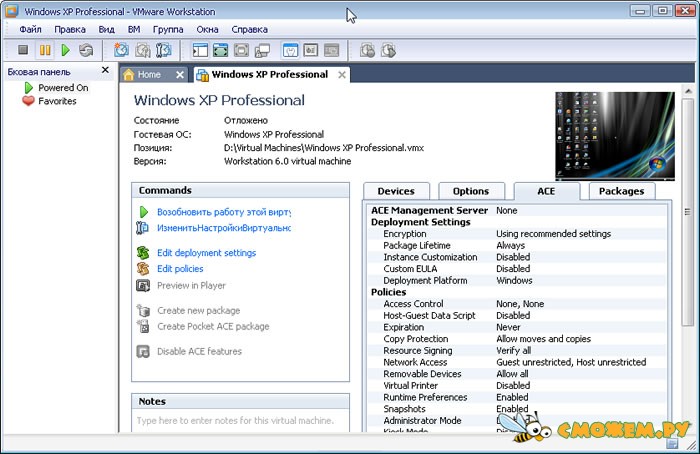This screenshot has width=700, height=454.
Task: Close the sidebar panel with X
Action: click(x=105, y=70)
